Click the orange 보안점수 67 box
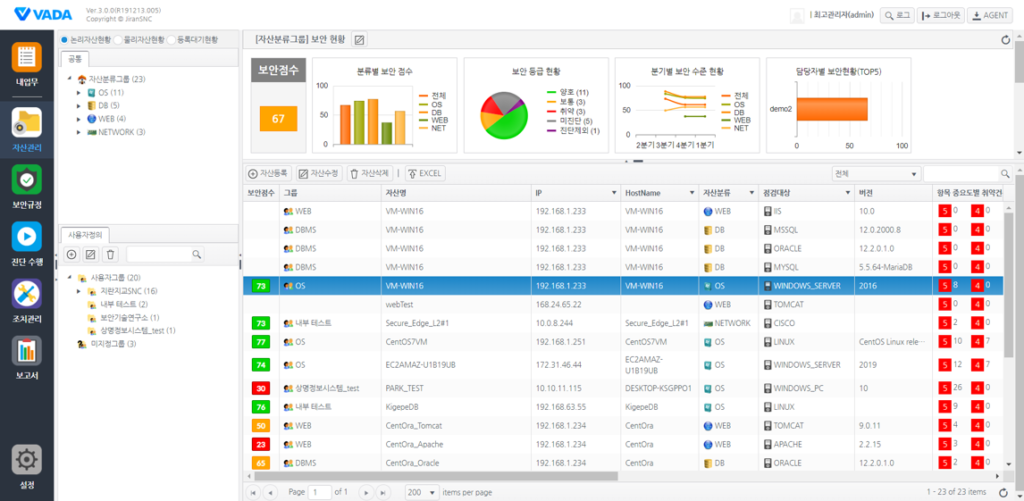Screen dimensions: 1024x501 point(278,119)
